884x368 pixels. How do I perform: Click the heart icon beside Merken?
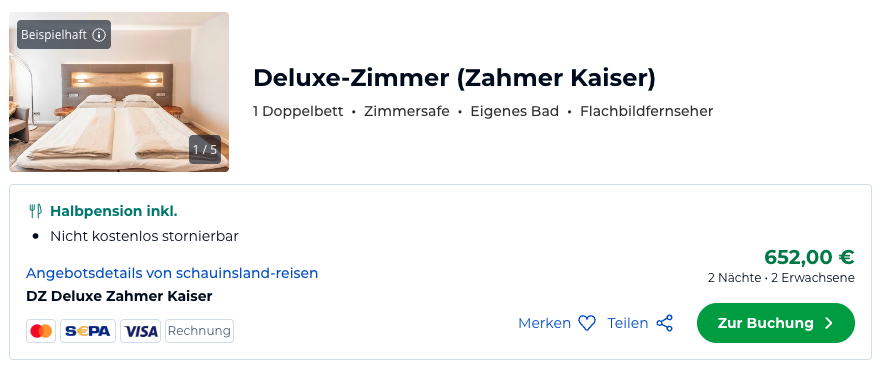tap(587, 323)
